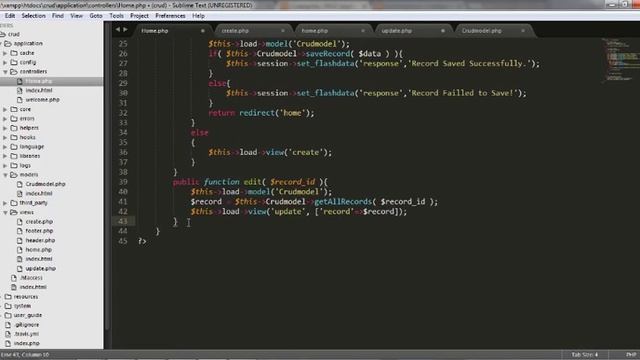Image resolution: width=640 pixels, height=360 pixels.
Task: Close the create.php tab
Action: click(283, 31)
